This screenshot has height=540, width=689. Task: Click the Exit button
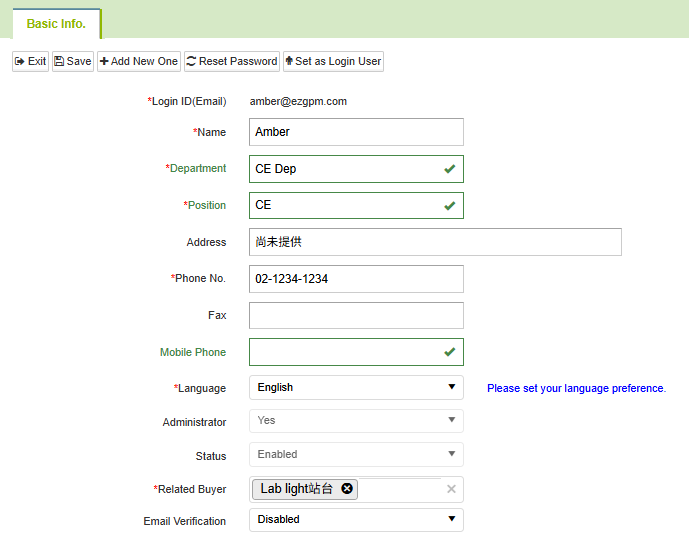click(x=30, y=61)
